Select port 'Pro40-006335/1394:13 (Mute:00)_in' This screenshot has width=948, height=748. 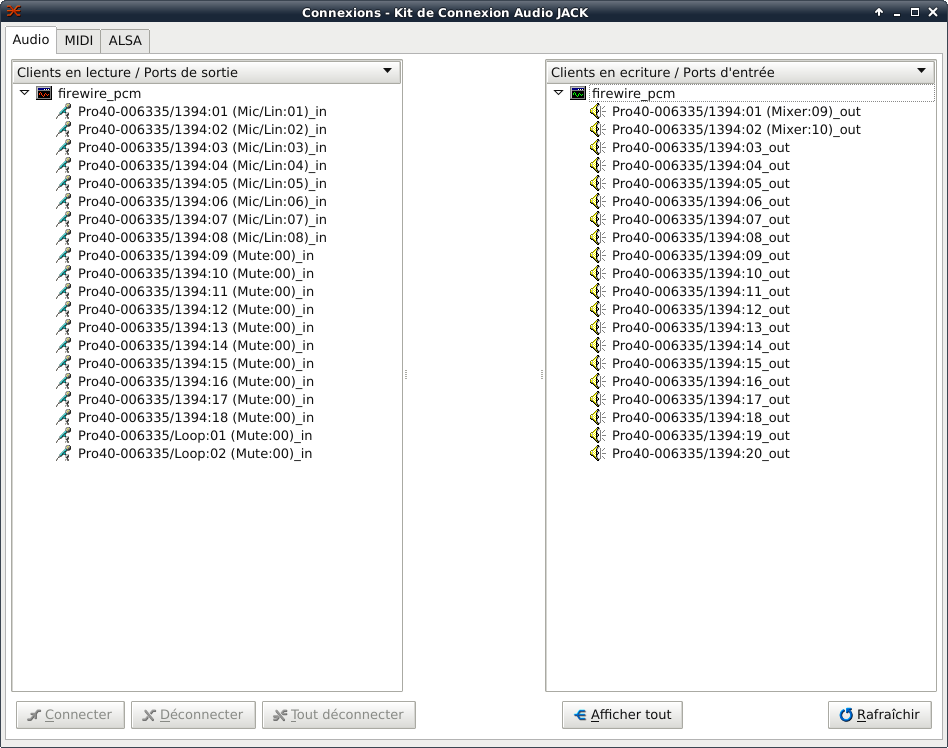196,328
